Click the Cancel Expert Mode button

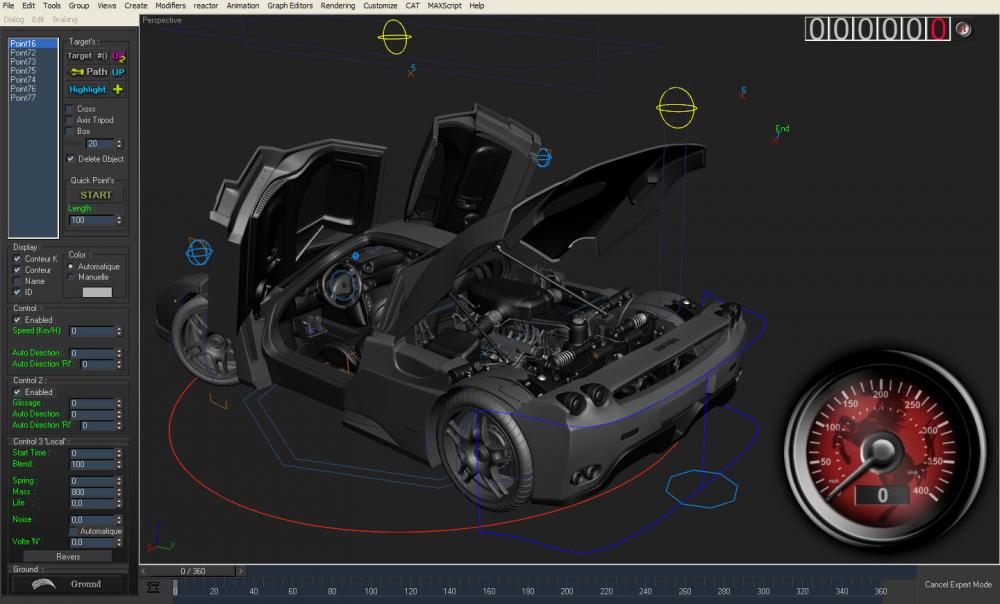957,585
